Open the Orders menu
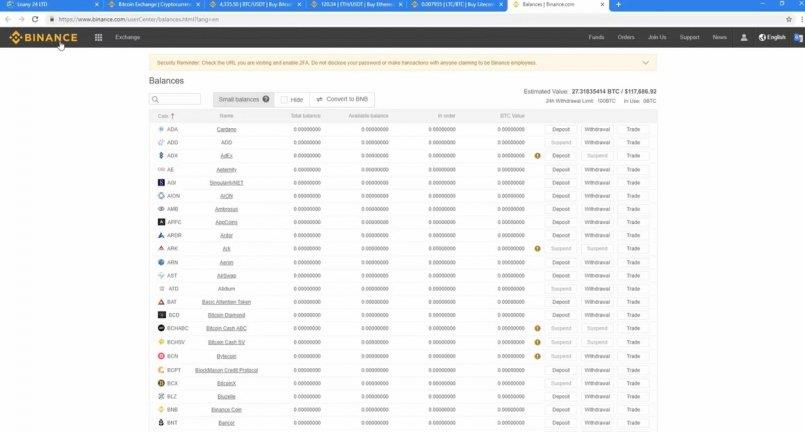This screenshot has width=805, height=432. pyautogui.click(x=626, y=37)
